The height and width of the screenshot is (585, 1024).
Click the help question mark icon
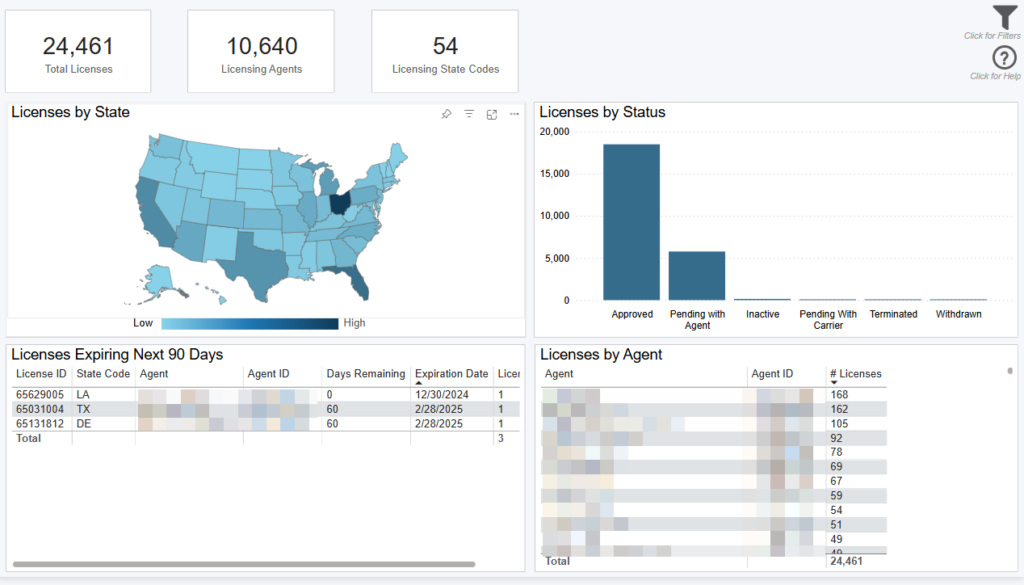coord(1004,58)
